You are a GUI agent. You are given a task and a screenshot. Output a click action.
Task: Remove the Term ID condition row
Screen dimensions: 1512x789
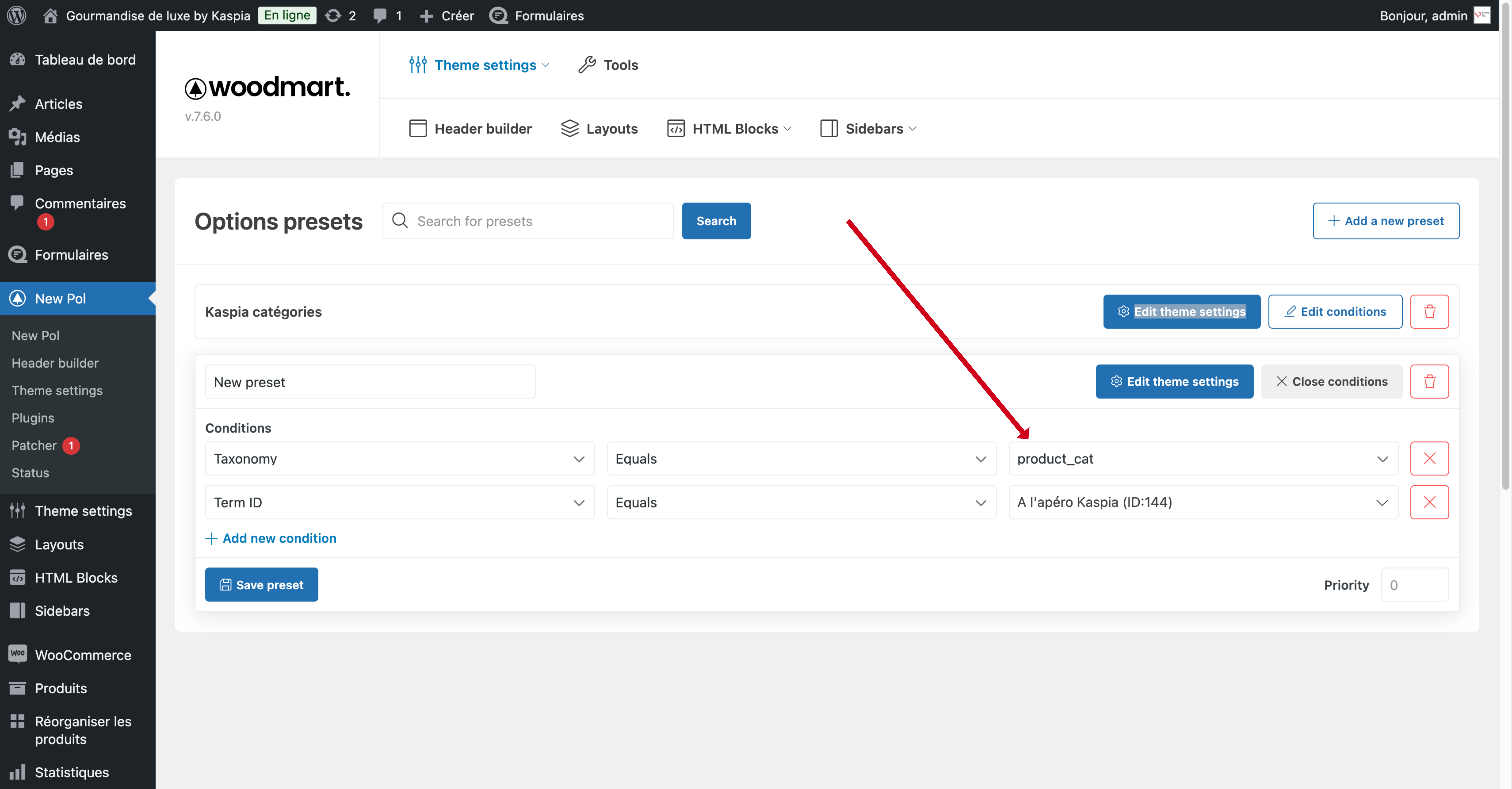click(1429, 502)
